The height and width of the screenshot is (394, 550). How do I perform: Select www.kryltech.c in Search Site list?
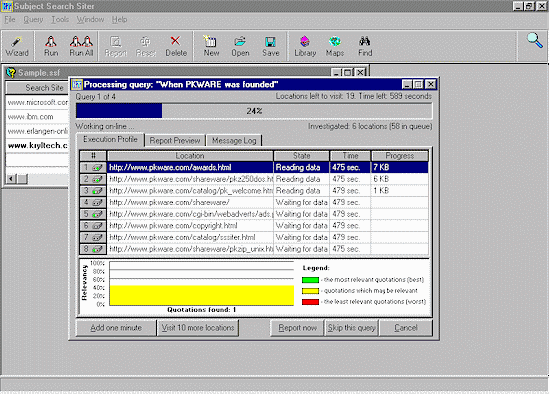(x=37, y=146)
